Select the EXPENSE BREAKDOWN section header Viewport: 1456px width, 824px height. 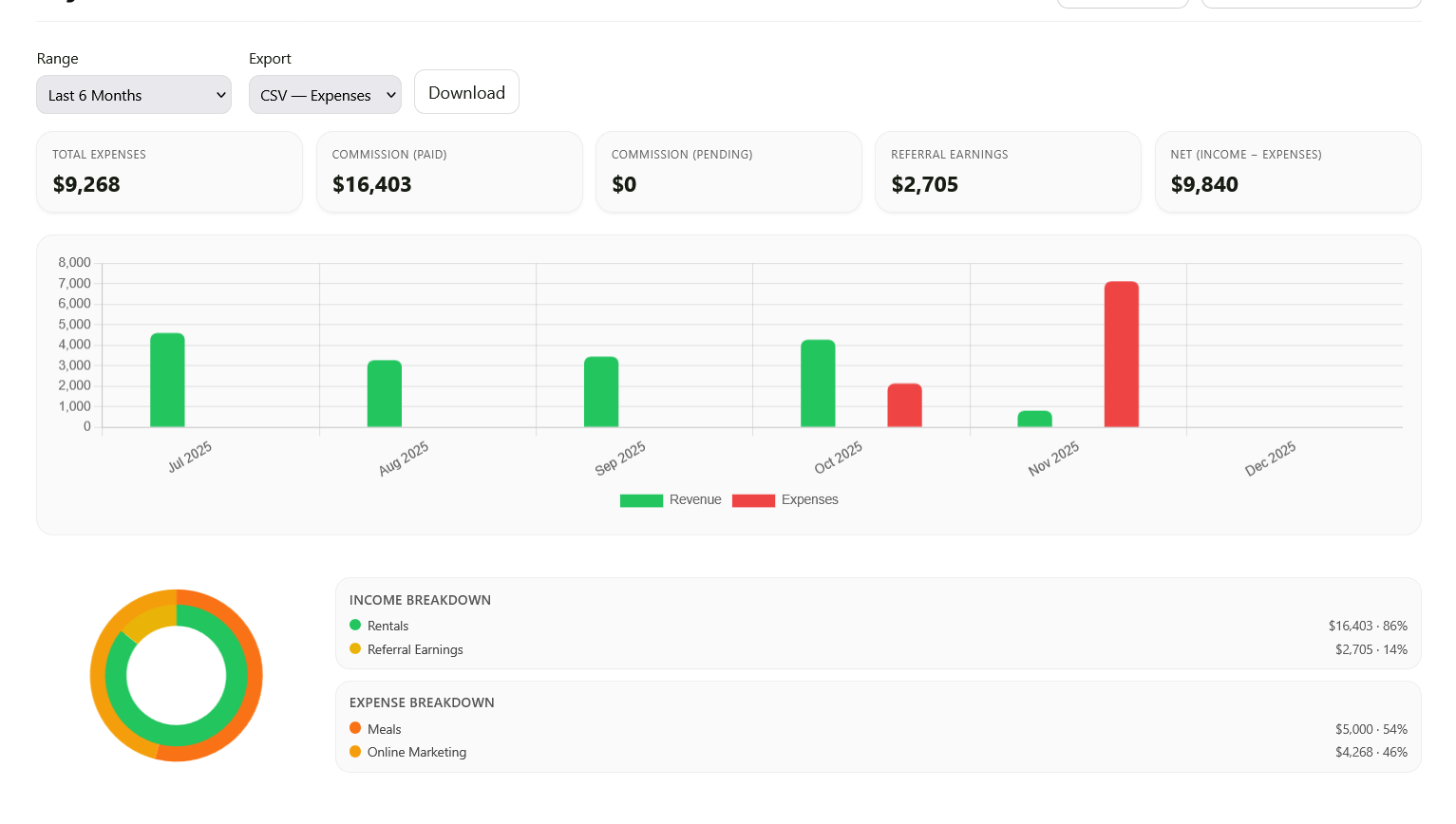[x=421, y=702]
